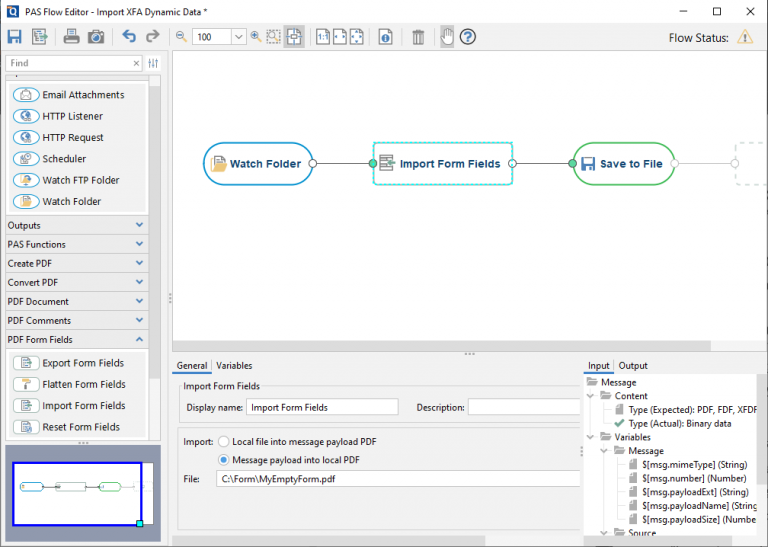The width and height of the screenshot is (768, 547).
Task: Switch to the Input tab
Action: 599,366
